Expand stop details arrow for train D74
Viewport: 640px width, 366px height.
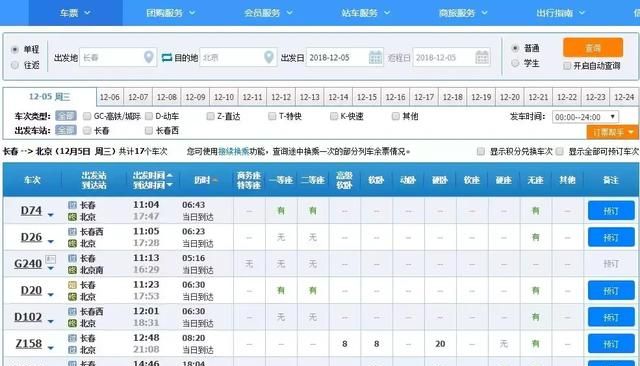pos(51,215)
